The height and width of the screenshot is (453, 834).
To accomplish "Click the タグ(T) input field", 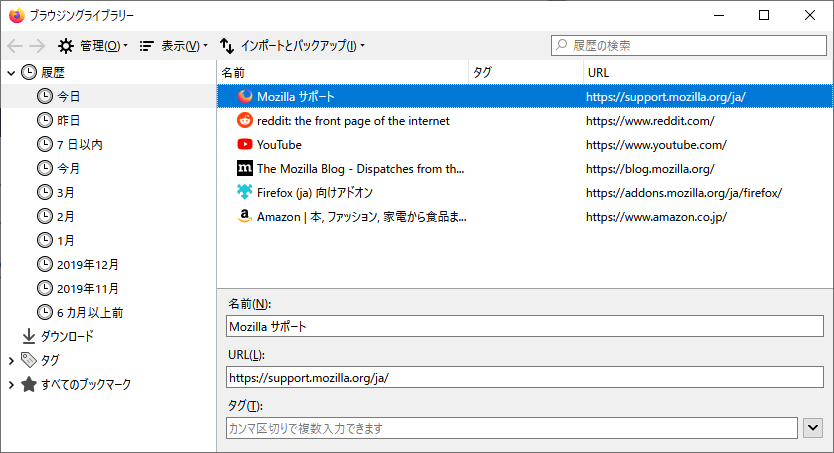I will tap(512, 428).
